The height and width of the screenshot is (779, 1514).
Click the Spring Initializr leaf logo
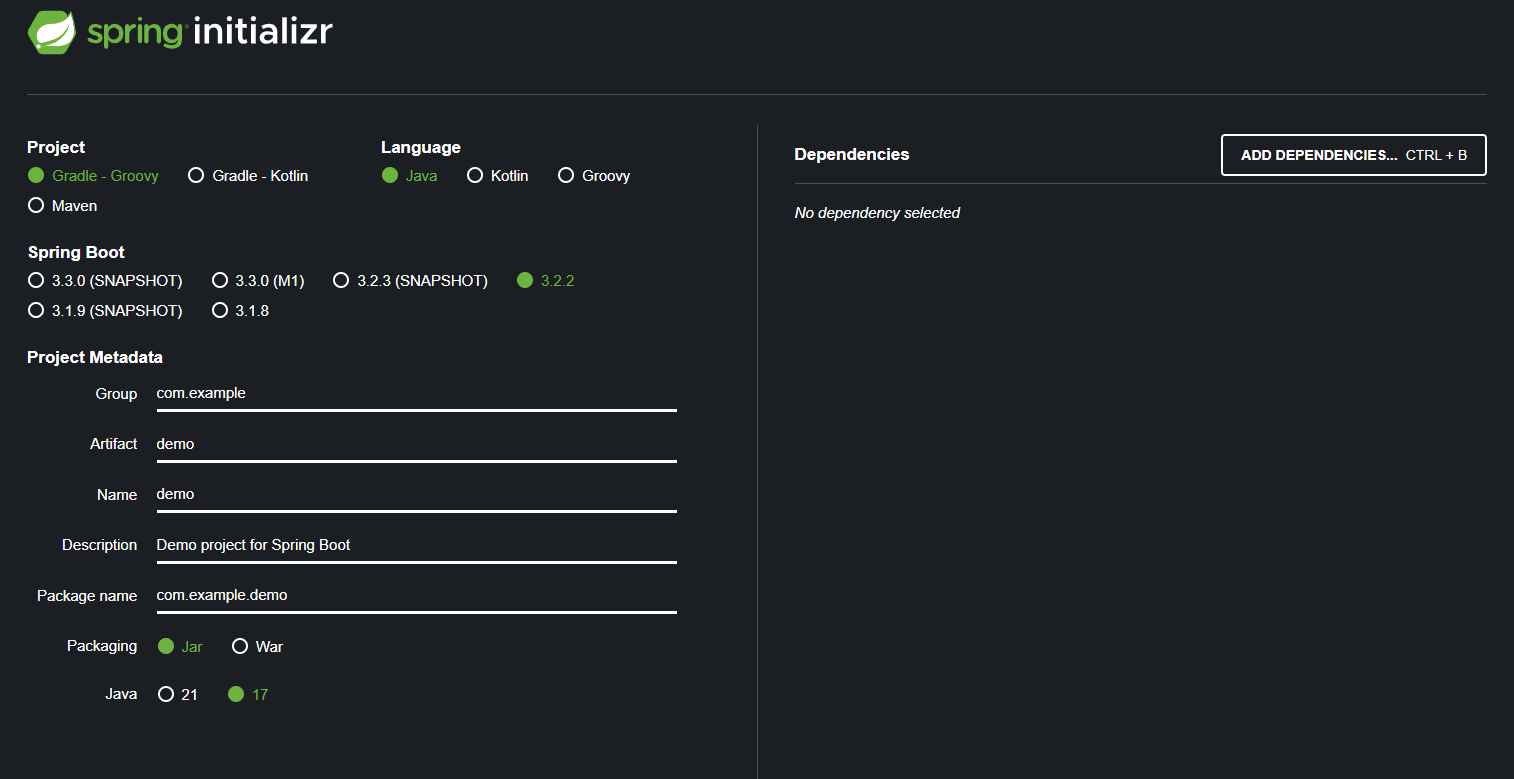pyautogui.click(x=53, y=32)
